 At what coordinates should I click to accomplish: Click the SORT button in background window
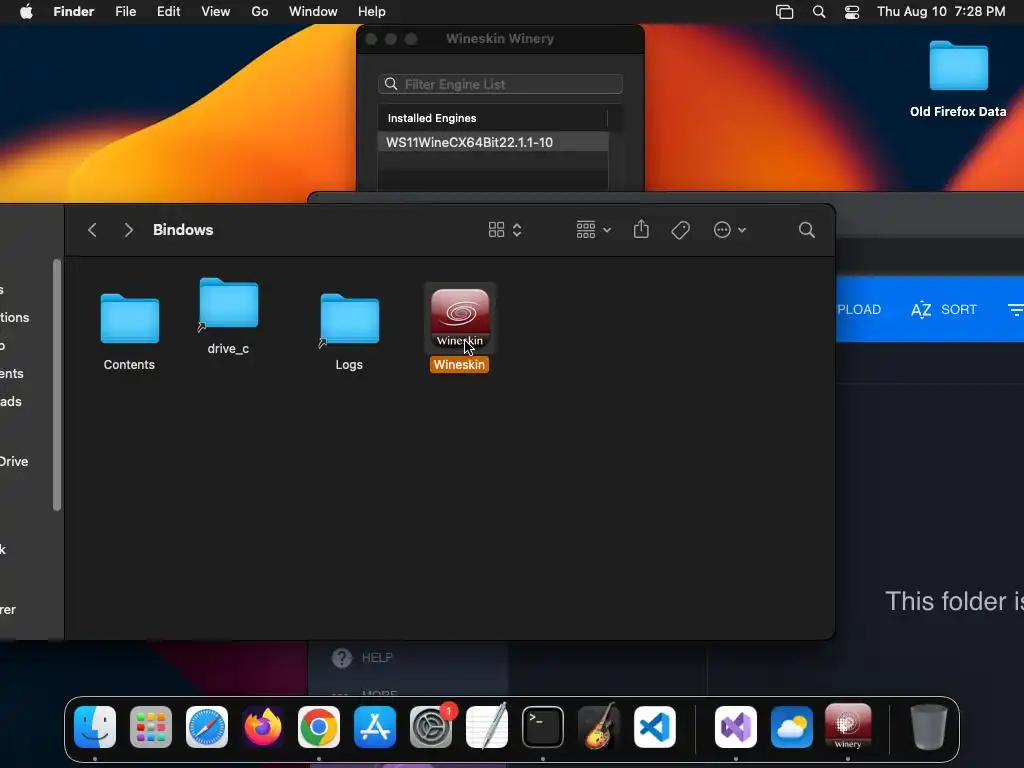(x=944, y=310)
